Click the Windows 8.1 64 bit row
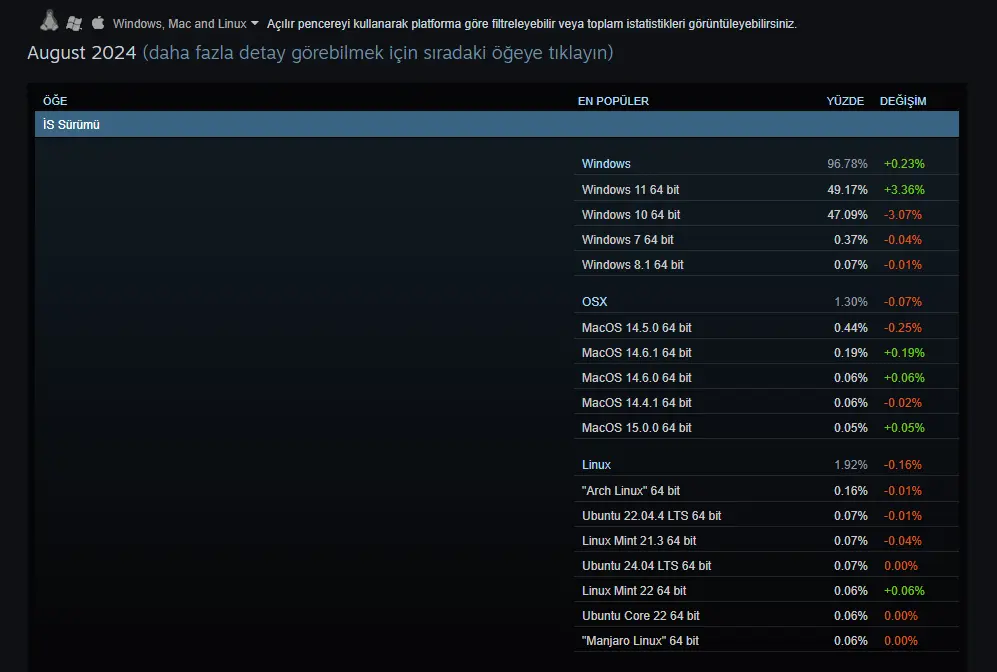 tap(766, 264)
